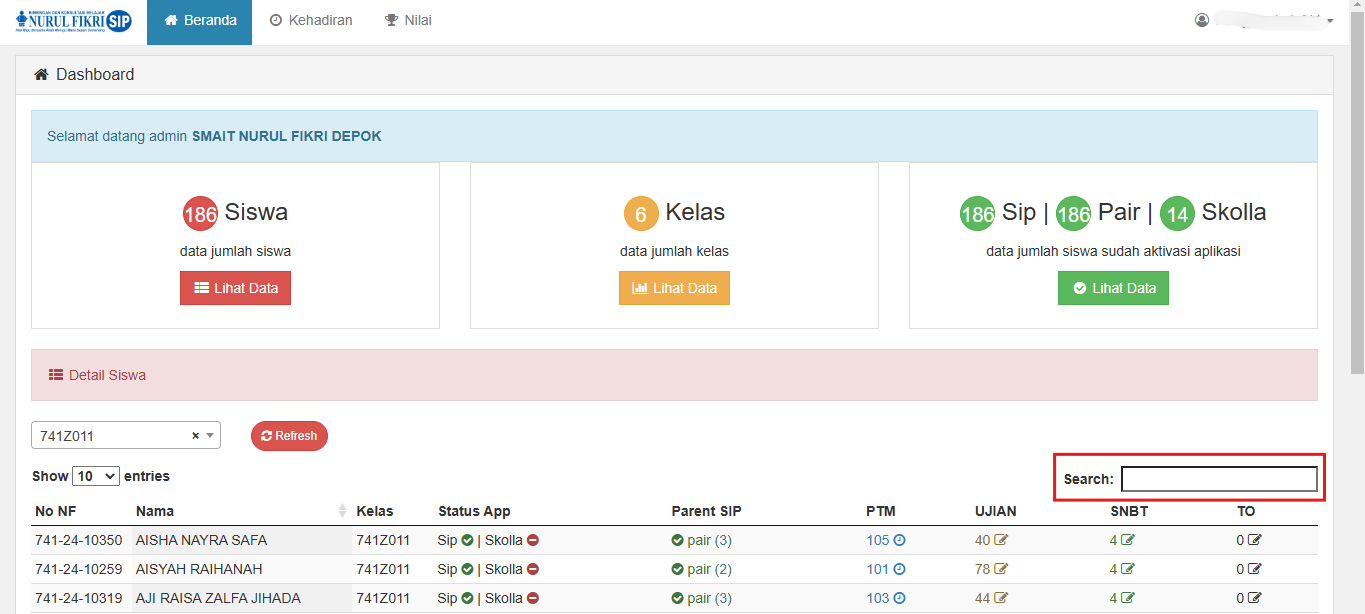Click the edit icon beside UJIAN 78
Screen dimensions: 1365x614
click(1001, 570)
